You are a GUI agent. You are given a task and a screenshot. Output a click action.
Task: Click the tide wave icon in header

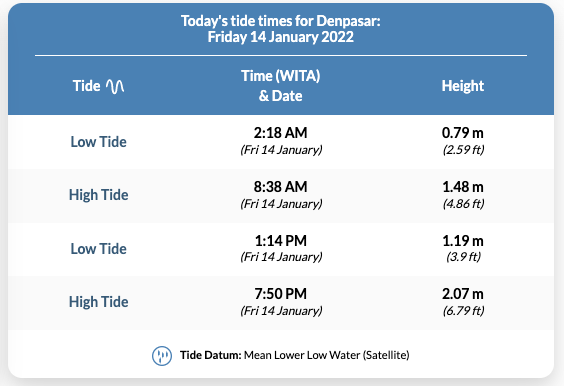(x=115, y=86)
